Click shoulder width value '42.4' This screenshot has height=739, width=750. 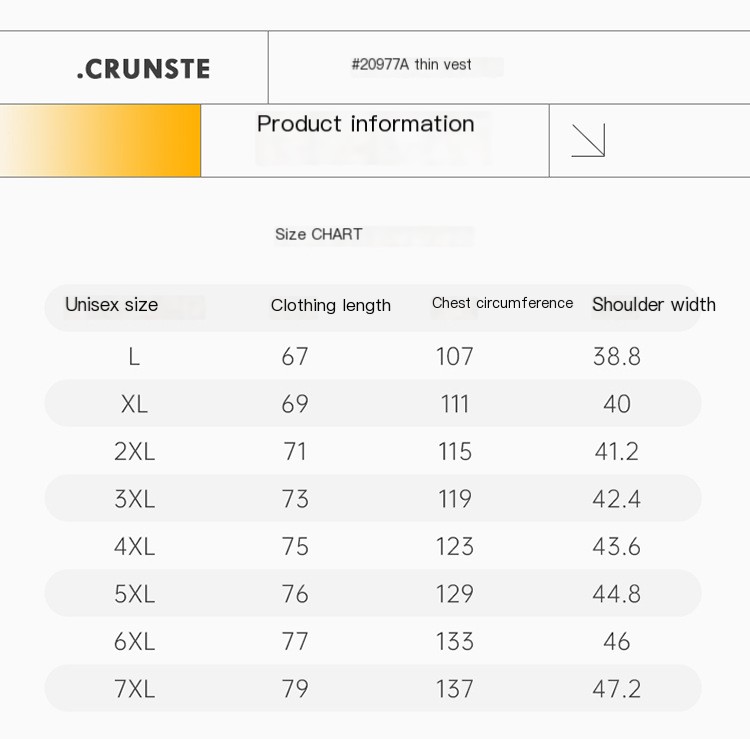pyautogui.click(x=617, y=499)
